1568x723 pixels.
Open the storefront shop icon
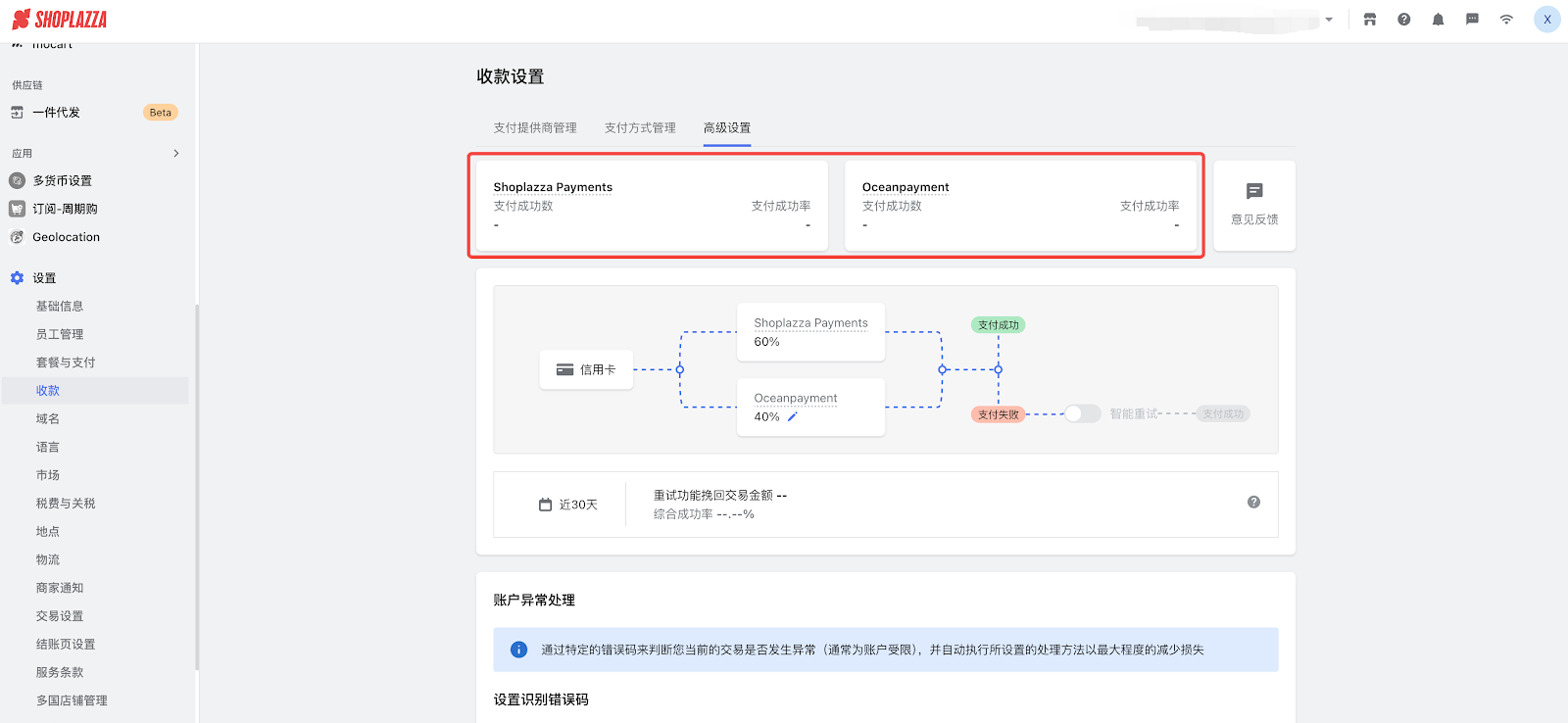[1370, 20]
